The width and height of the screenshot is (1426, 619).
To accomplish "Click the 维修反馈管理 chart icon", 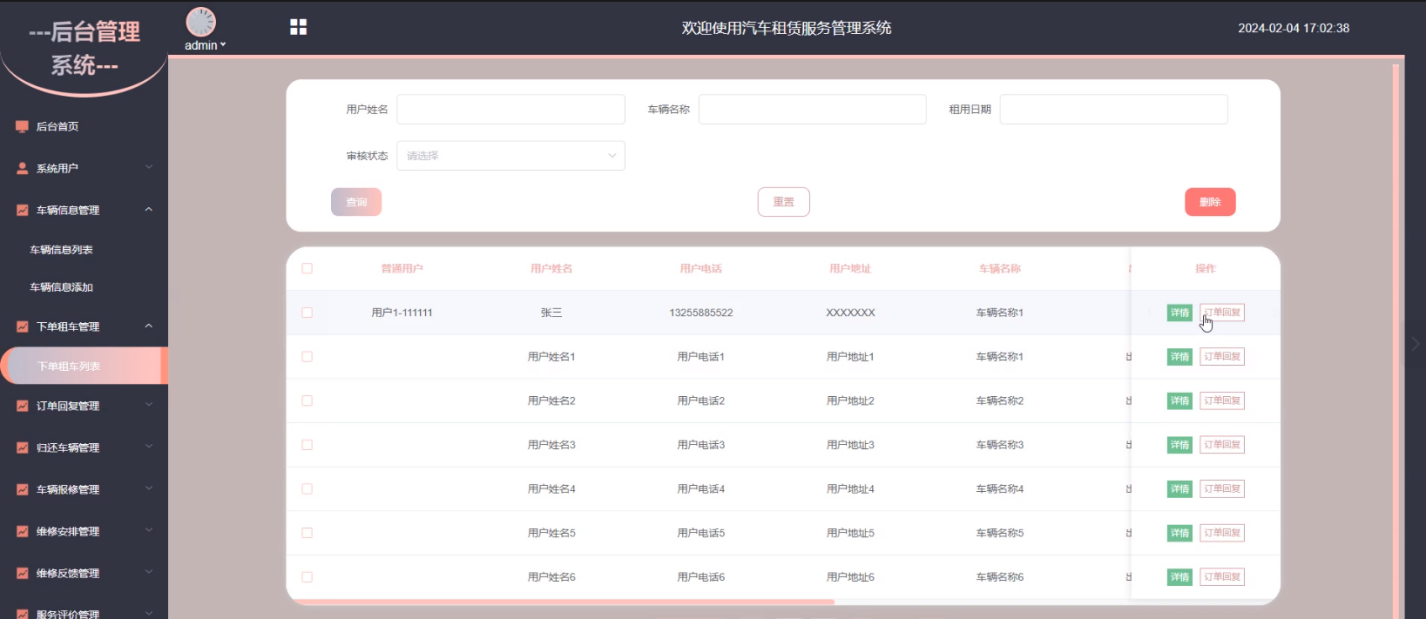I will click(22, 574).
